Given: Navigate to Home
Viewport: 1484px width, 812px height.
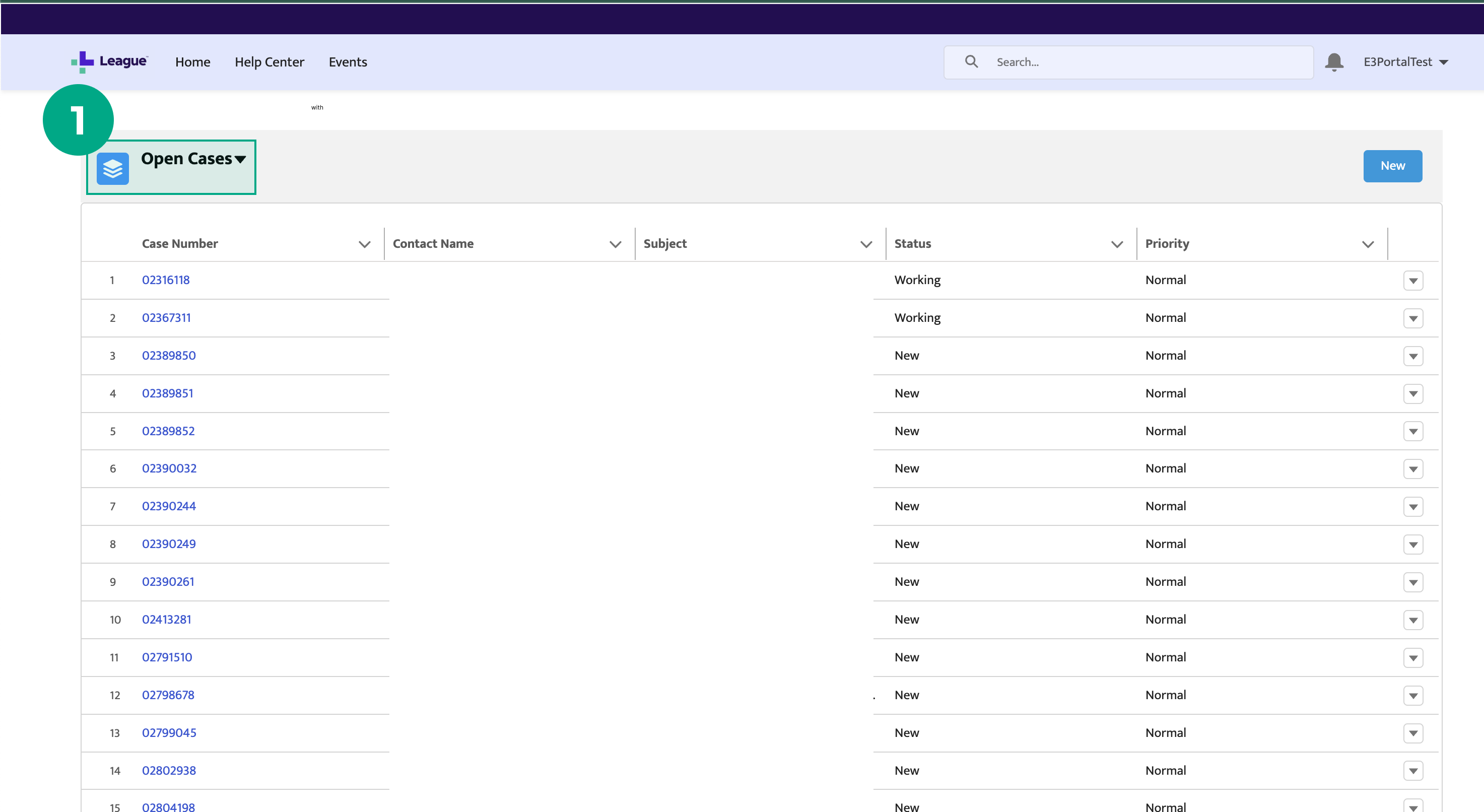Looking at the screenshot, I should coord(192,61).
